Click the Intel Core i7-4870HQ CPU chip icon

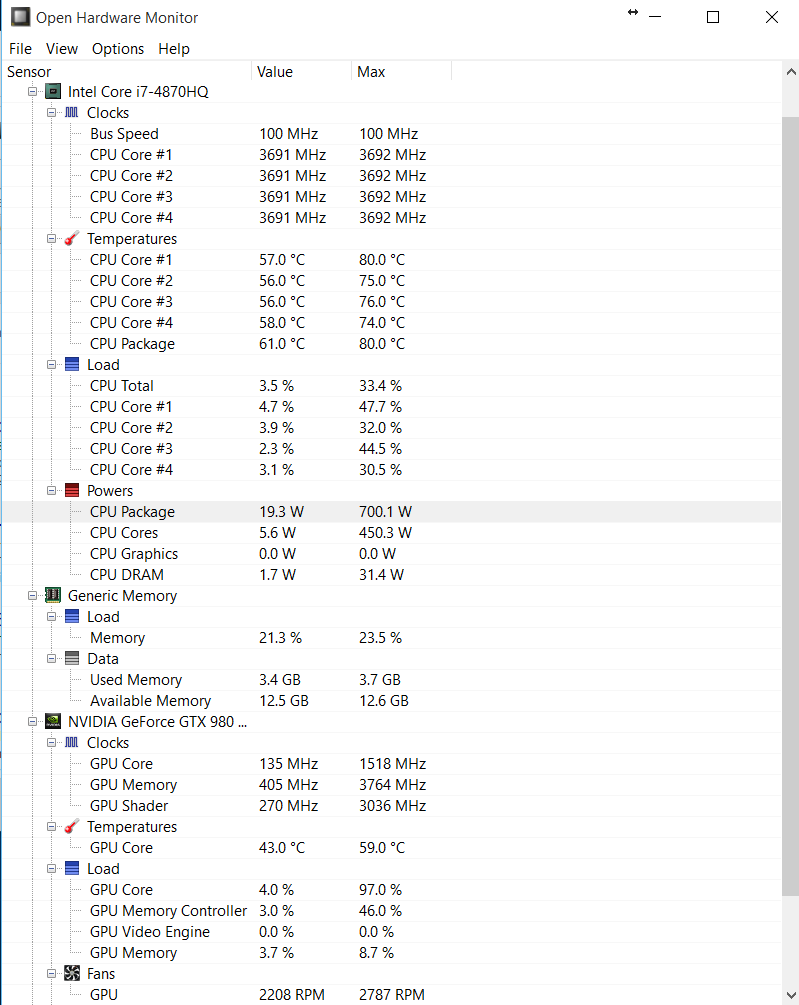[52, 91]
